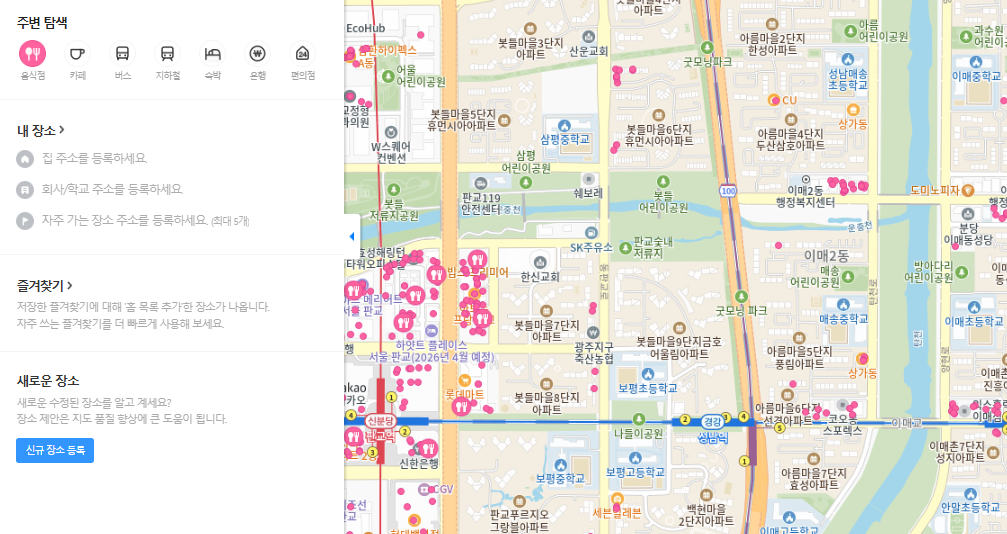Screen dimensions: 1007x534
Task: Click the 매송 어린이공원 marker
Action: (x=847, y=277)
